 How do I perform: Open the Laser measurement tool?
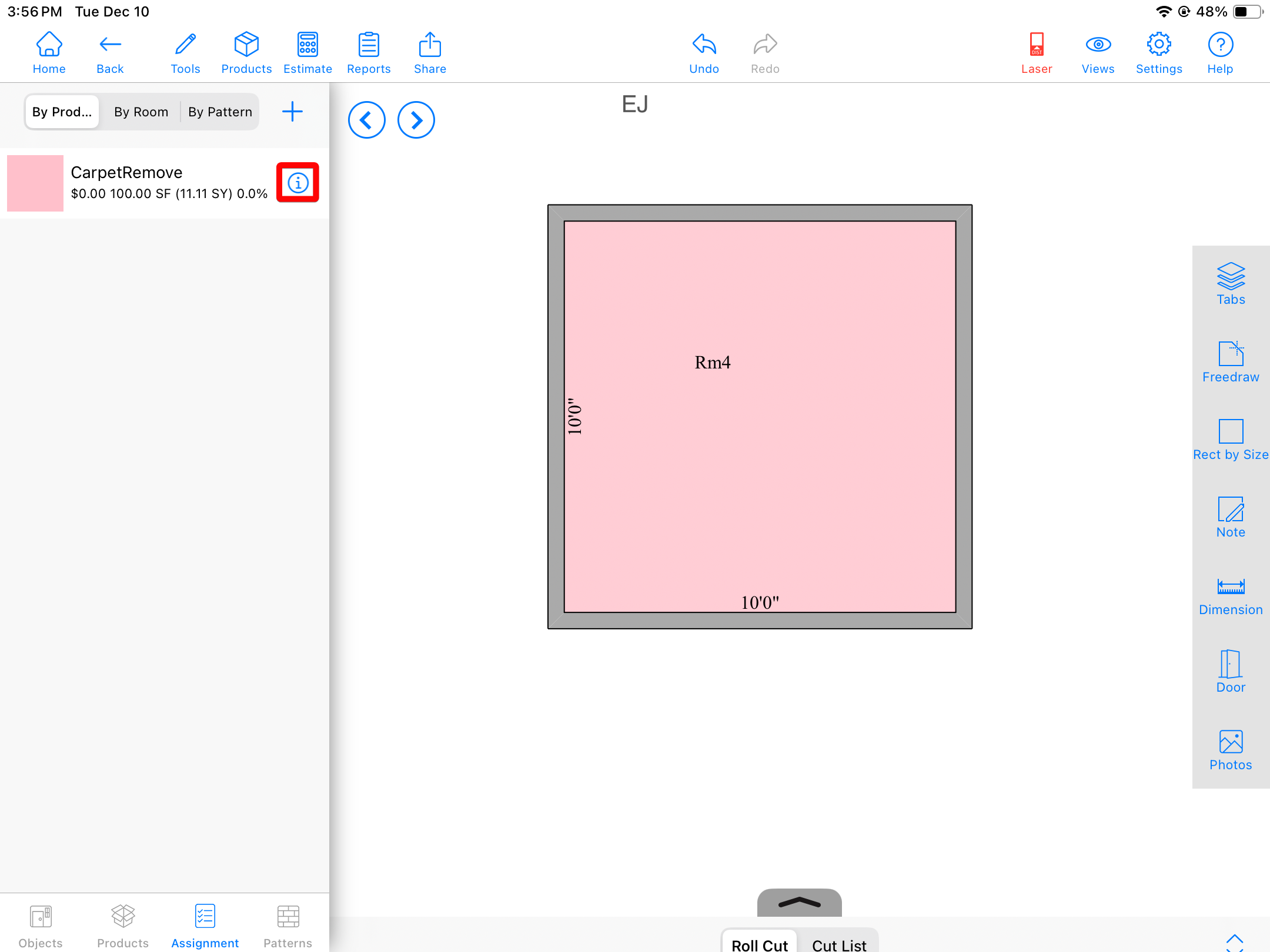tap(1036, 53)
